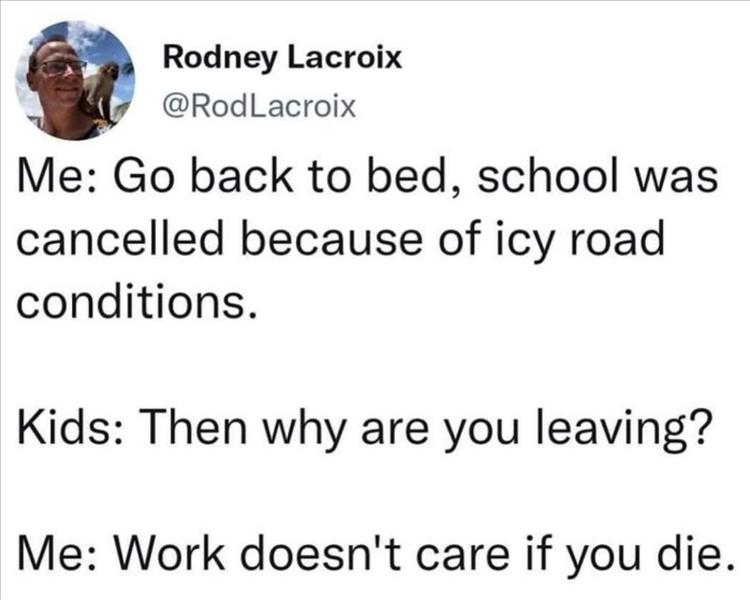Click the display name Rodney Lacroix
Viewport: 750px width, 600px height.
click(x=282, y=58)
